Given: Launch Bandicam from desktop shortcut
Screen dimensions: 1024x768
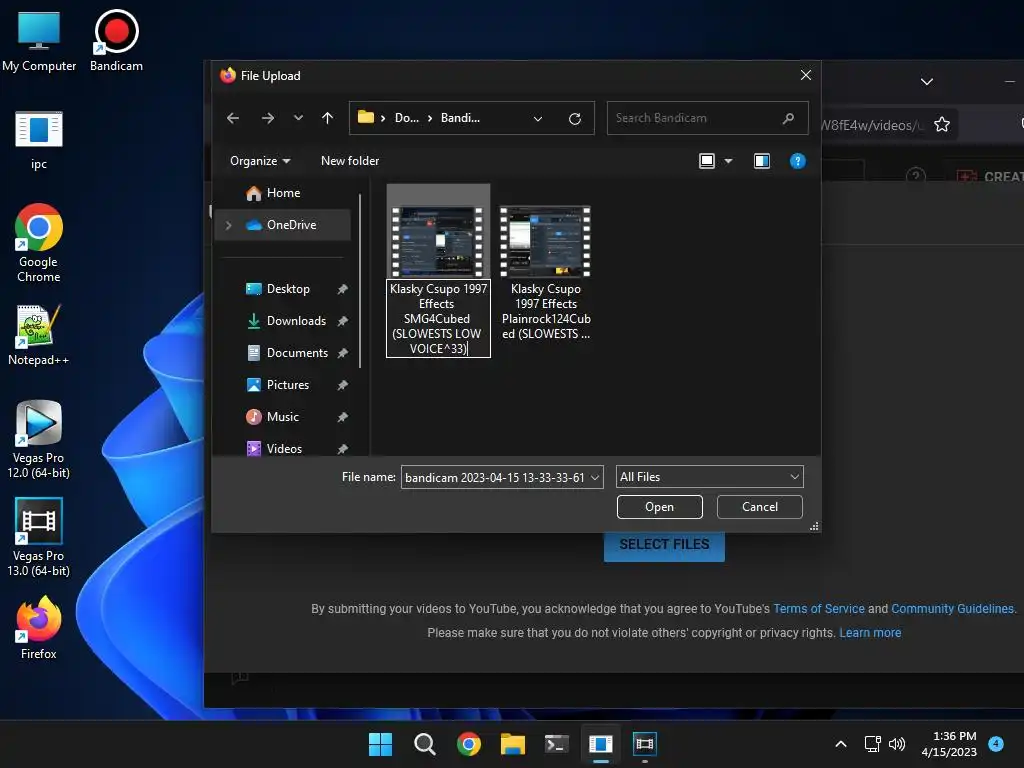Looking at the screenshot, I should (116, 40).
